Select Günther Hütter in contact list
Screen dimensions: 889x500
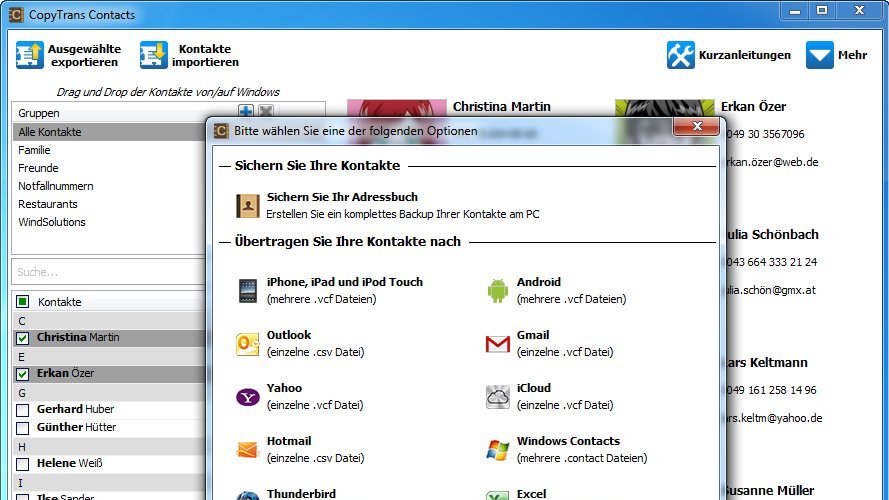coord(77,427)
